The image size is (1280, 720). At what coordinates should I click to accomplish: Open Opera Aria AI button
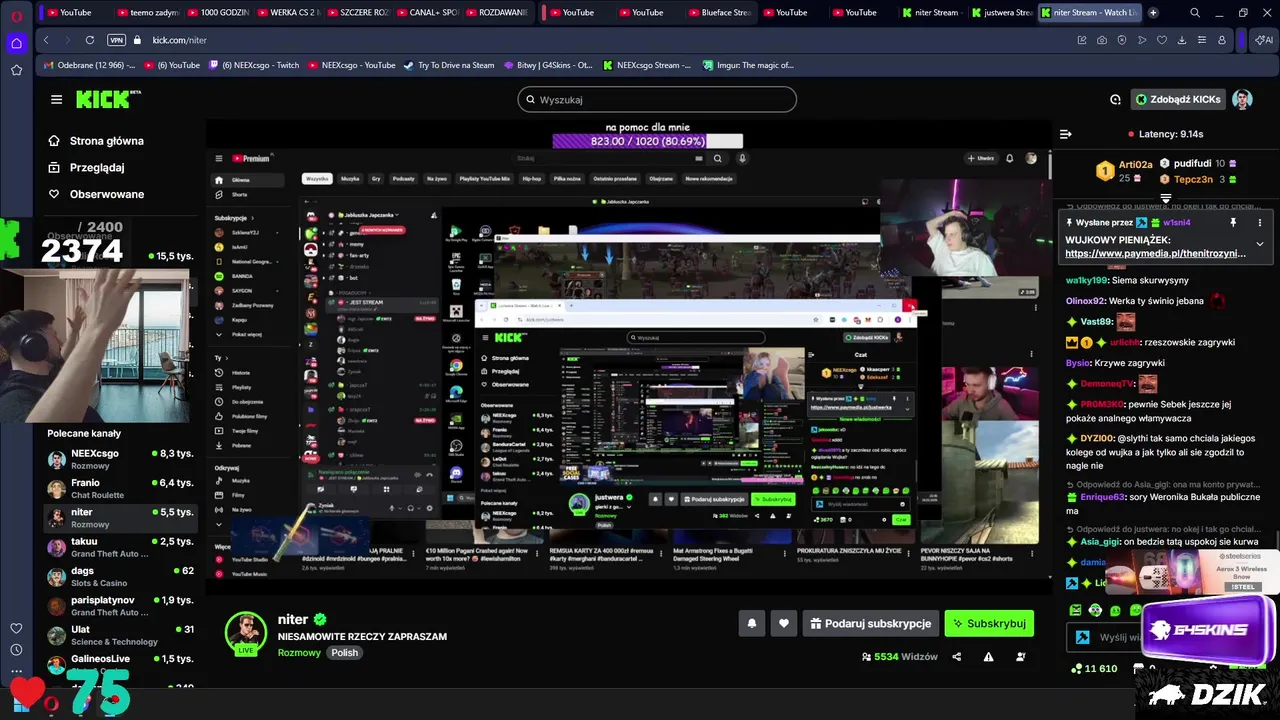(x=1263, y=40)
